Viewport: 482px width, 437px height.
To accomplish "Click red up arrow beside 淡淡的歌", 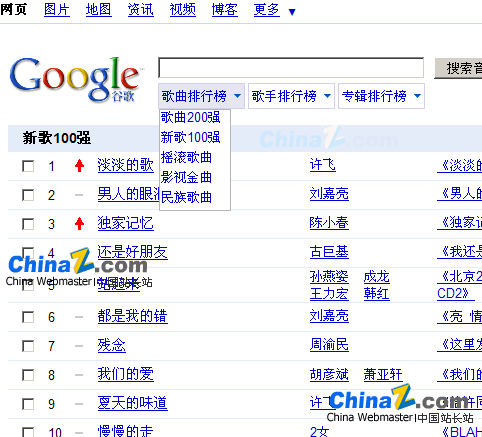I will coord(79,166).
